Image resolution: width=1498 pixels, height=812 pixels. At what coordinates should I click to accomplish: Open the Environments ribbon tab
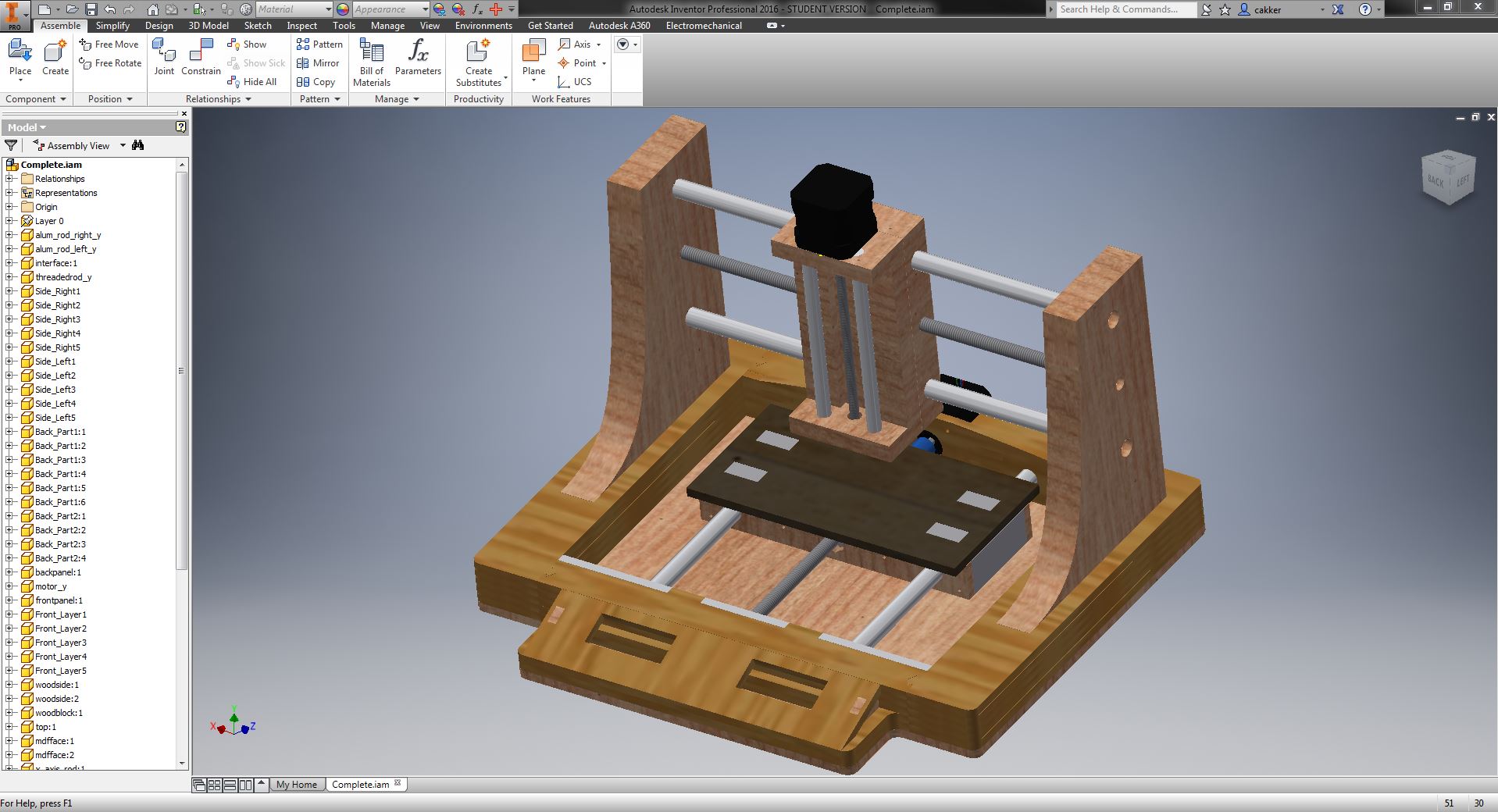click(483, 26)
